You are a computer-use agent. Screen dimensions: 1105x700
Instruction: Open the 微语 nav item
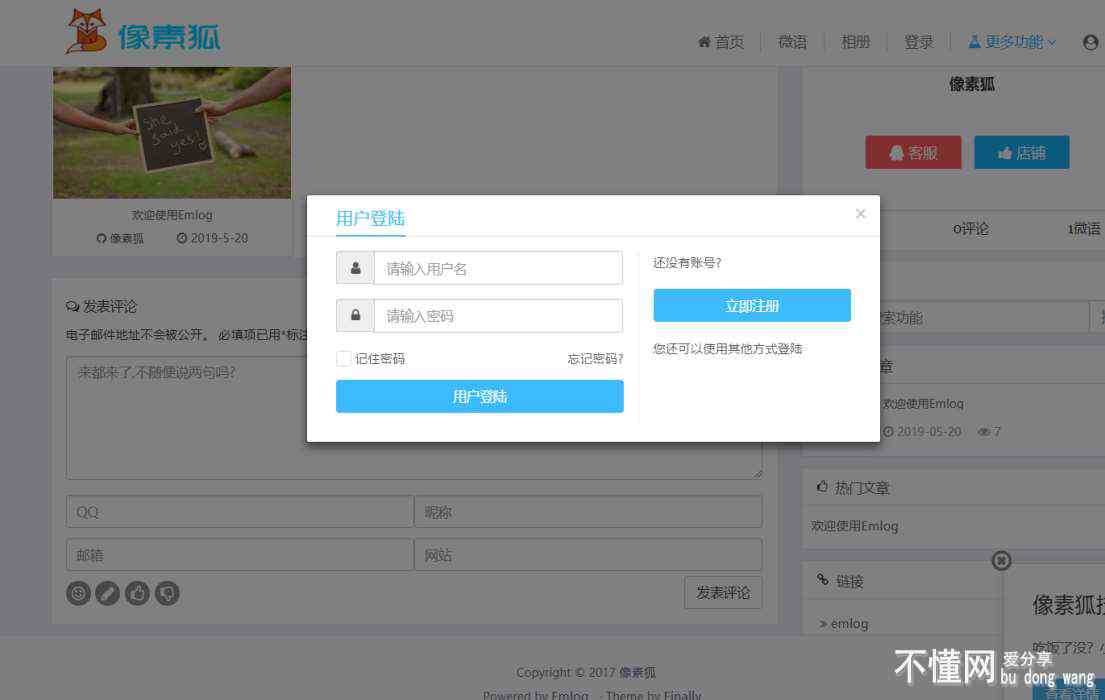click(792, 42)
